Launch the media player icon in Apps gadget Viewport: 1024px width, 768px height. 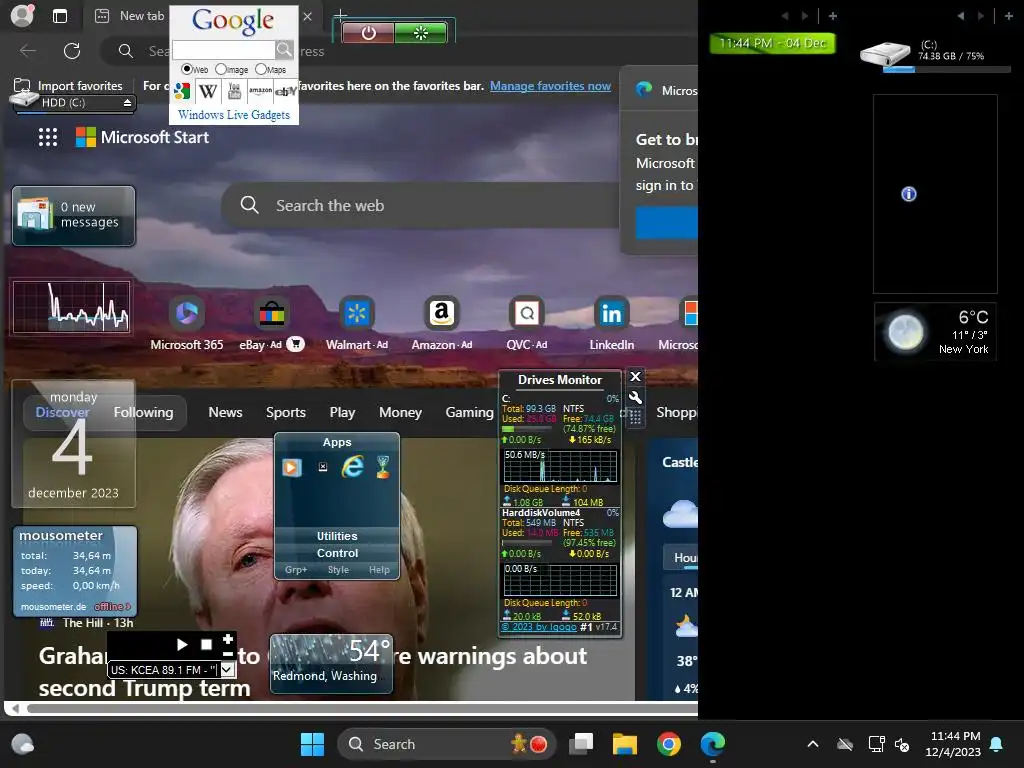pos(292,468)
